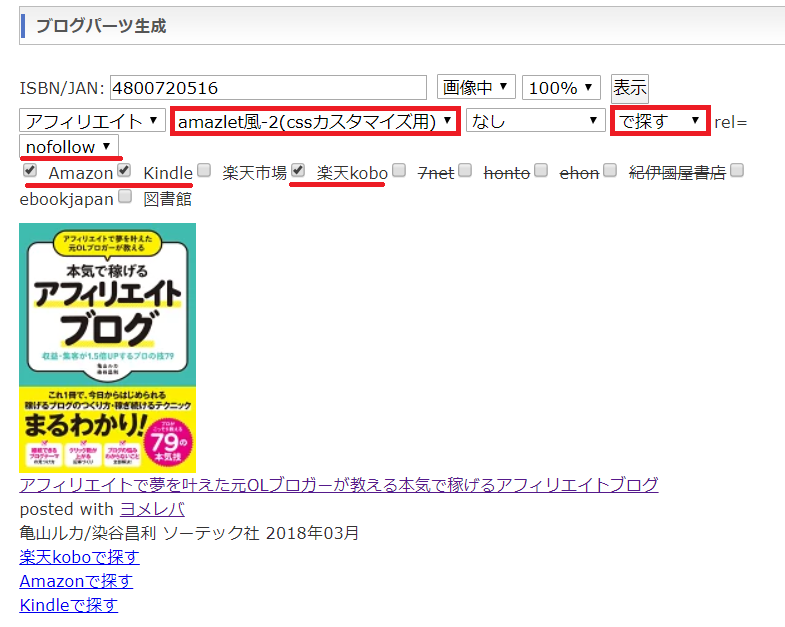This screenshot has width=785, height=627.
Task: Open the 画像中 image size dropdown
Action: click(476, 88)
